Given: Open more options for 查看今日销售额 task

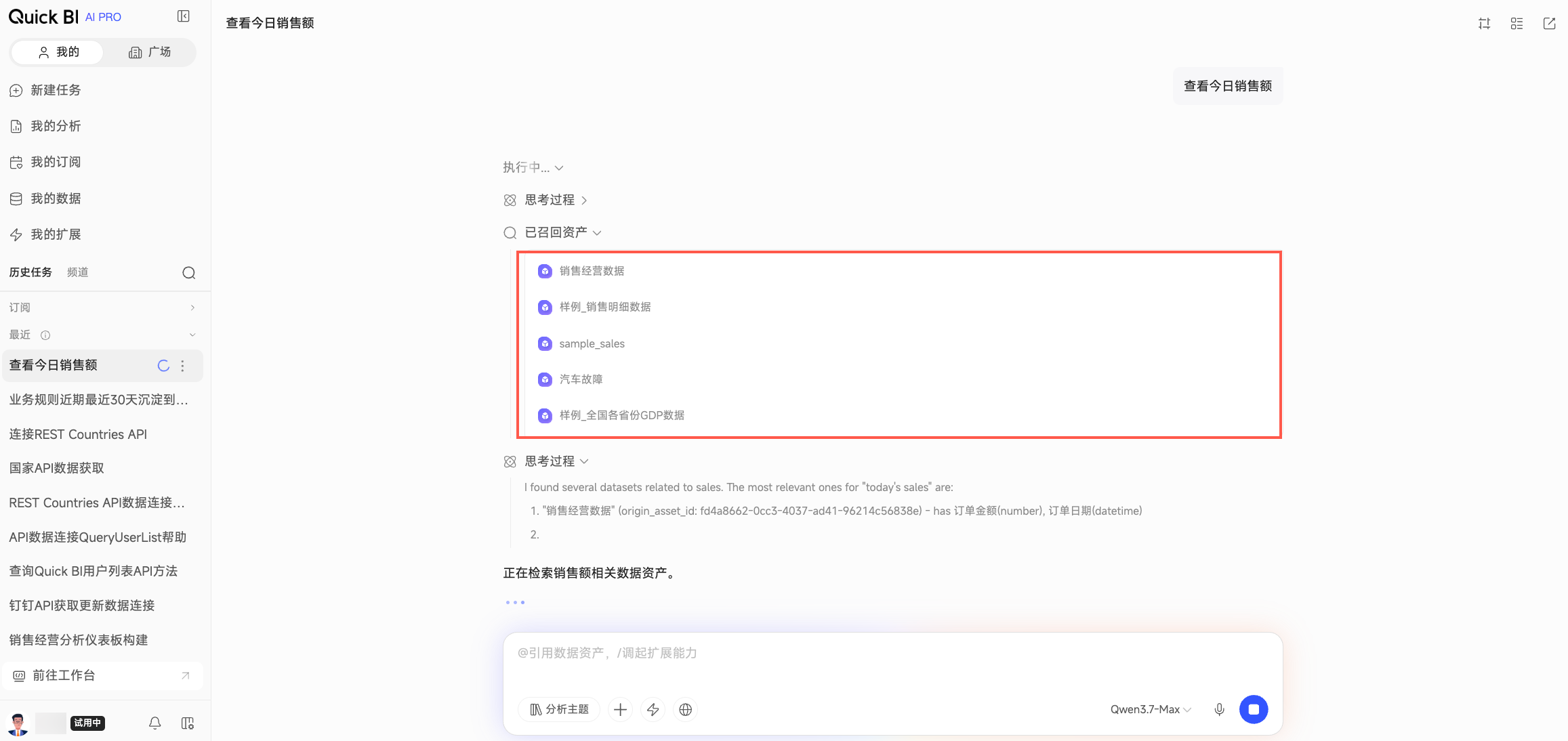Looking at the screenshot, I should [x=182, y=366].
